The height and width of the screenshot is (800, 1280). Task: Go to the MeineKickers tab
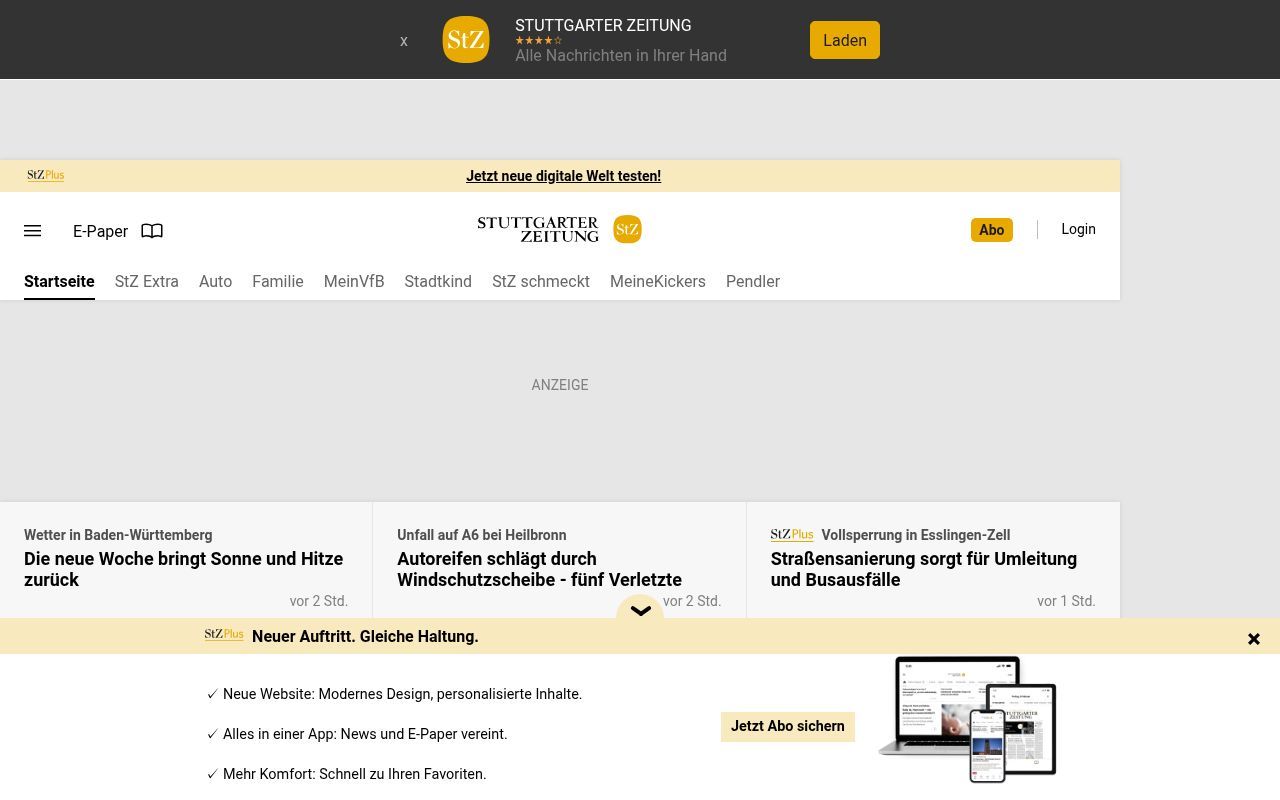pyautogui.click(x=658, y=282)
